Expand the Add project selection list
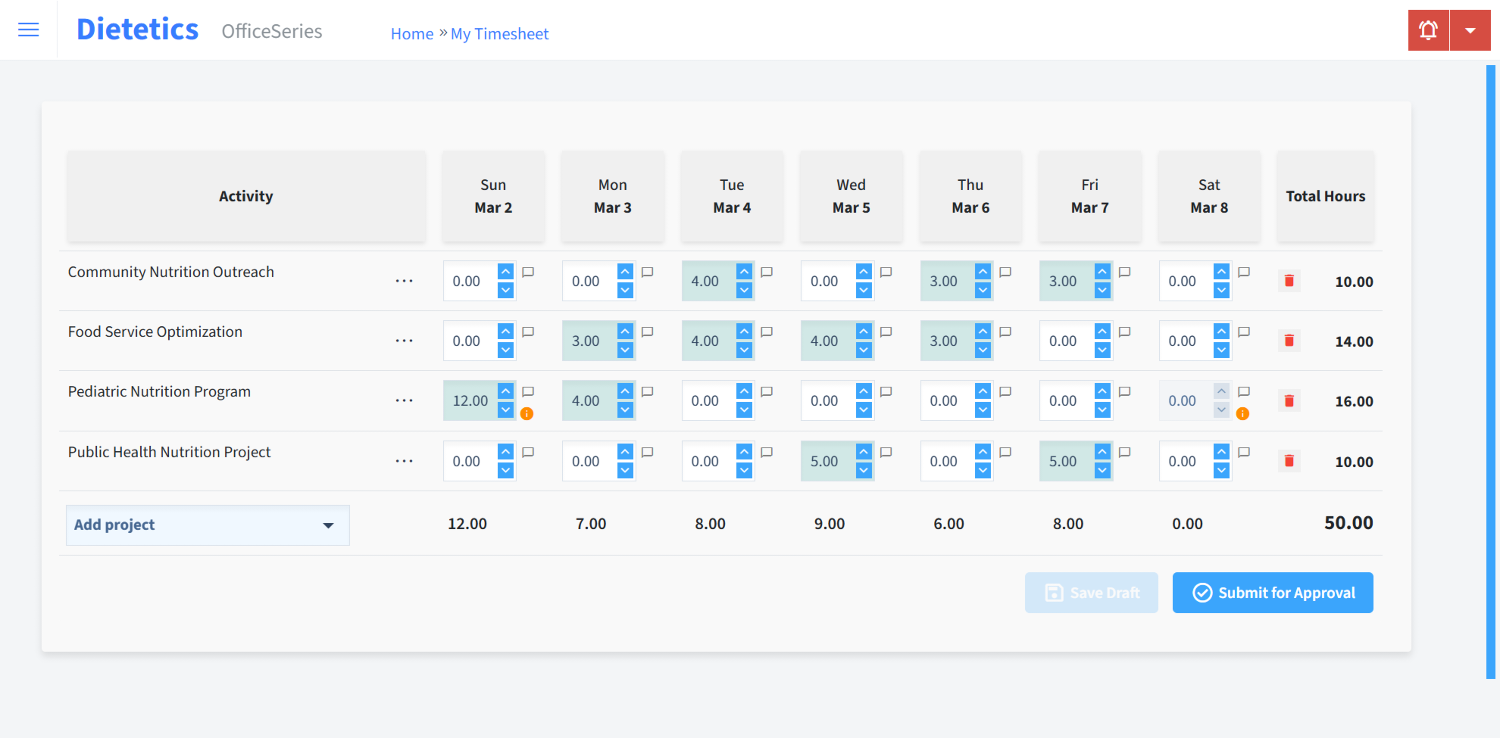1500x738 pixels. pos(328,525)
